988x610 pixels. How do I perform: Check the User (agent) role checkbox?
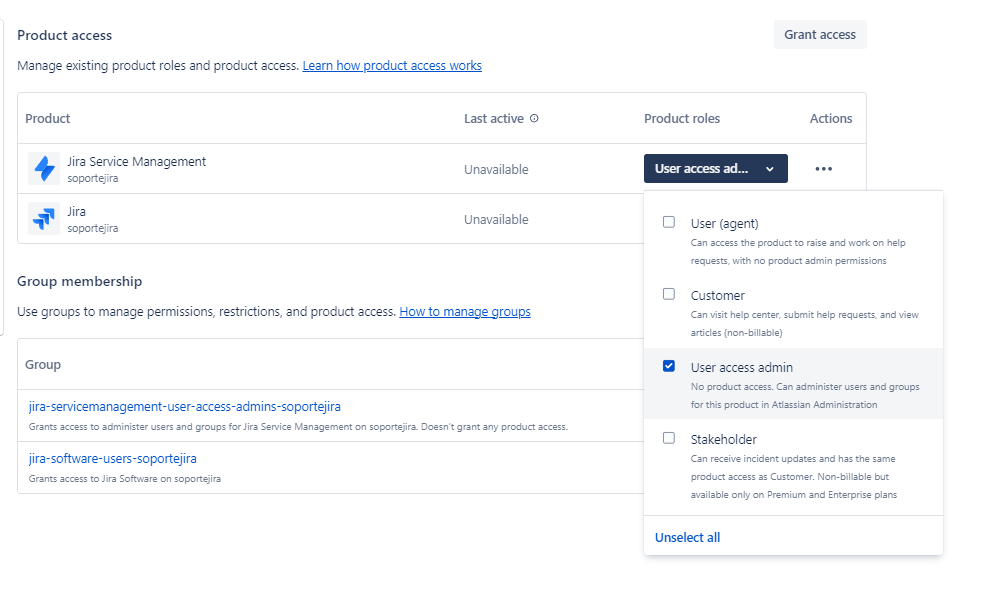pyautogui.click(x=669, y=222)
